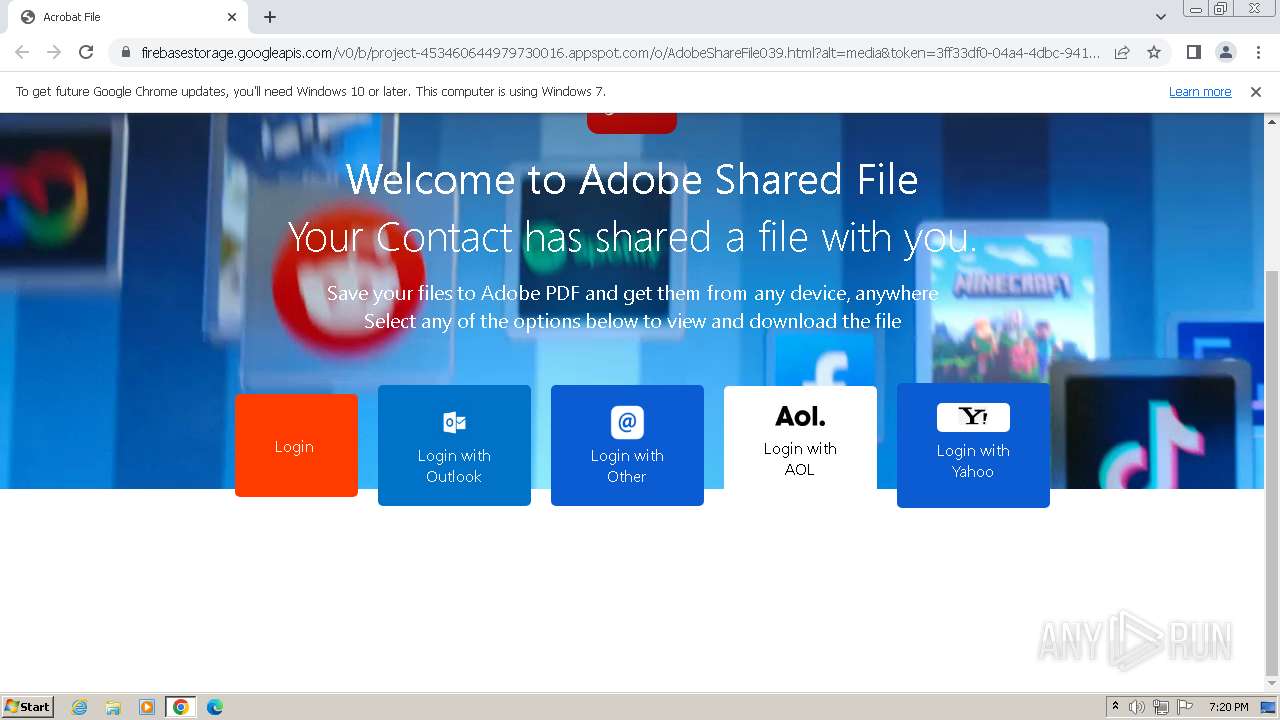Pick the Login with AOL tile

pyautogui.click(x=800, y=438)
